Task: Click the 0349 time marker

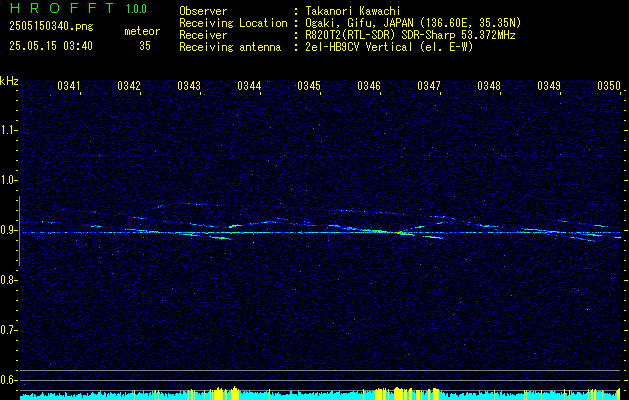Action: click(549, 86)
